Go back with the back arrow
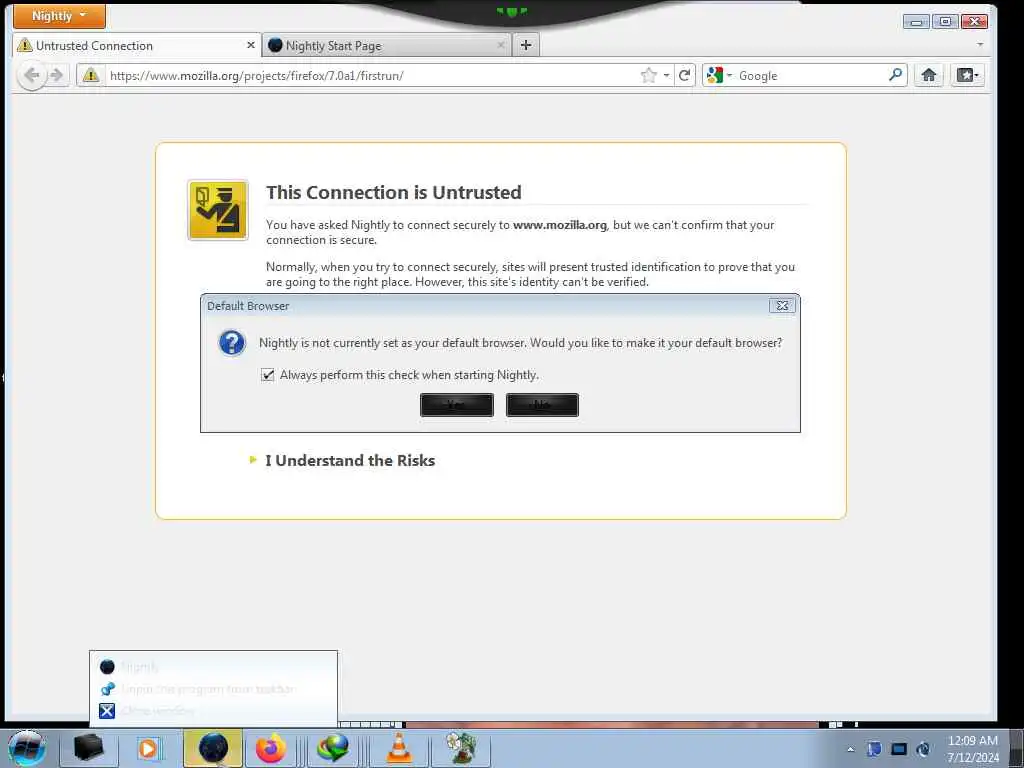 coord(31,76)
